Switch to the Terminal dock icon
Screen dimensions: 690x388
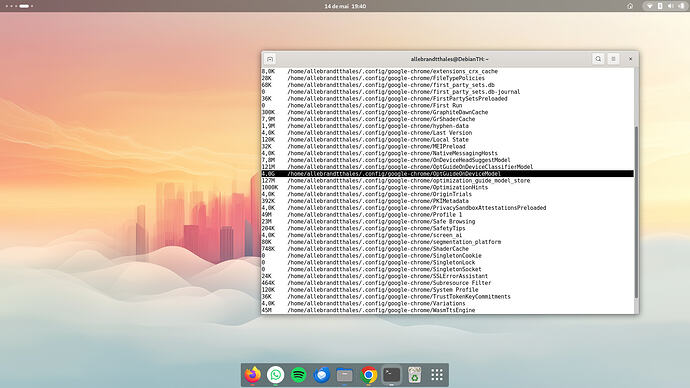[x=391, y=375]
